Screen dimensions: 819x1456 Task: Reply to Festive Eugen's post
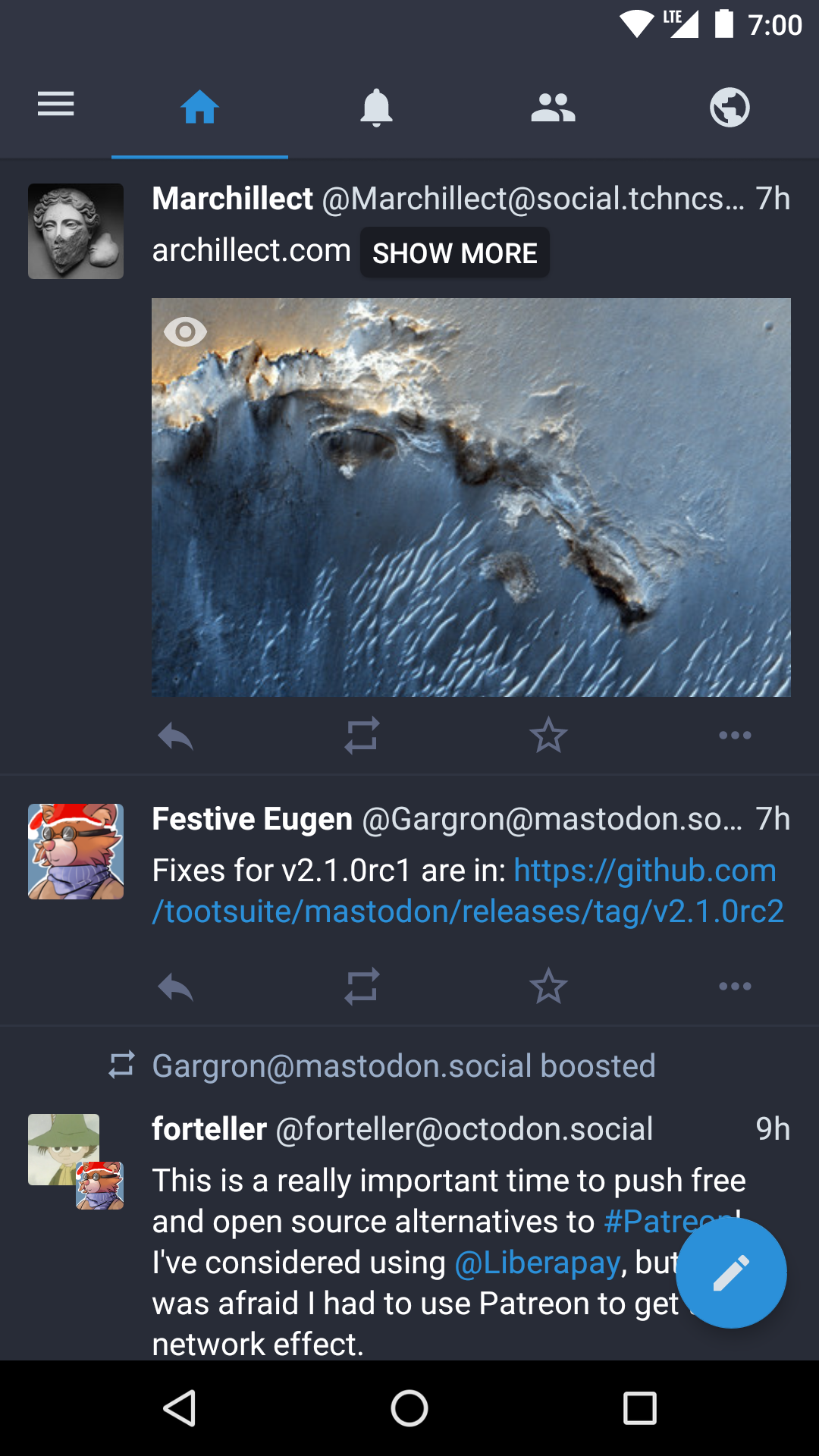tap(176, 987)
